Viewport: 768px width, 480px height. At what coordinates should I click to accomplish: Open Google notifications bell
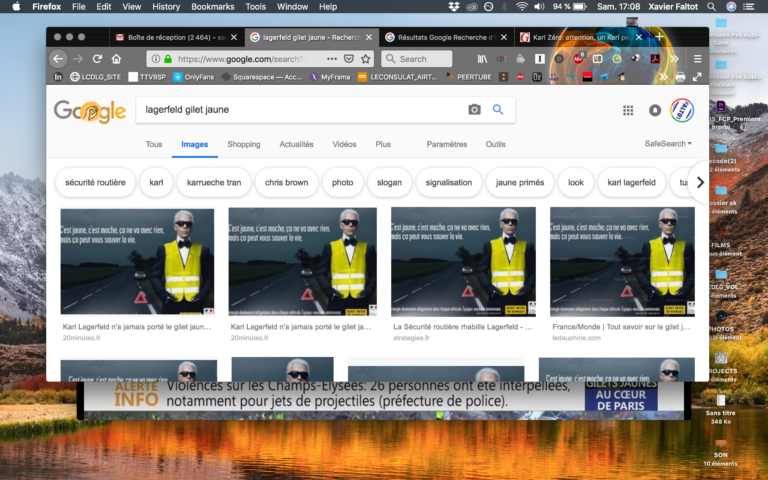655,110
